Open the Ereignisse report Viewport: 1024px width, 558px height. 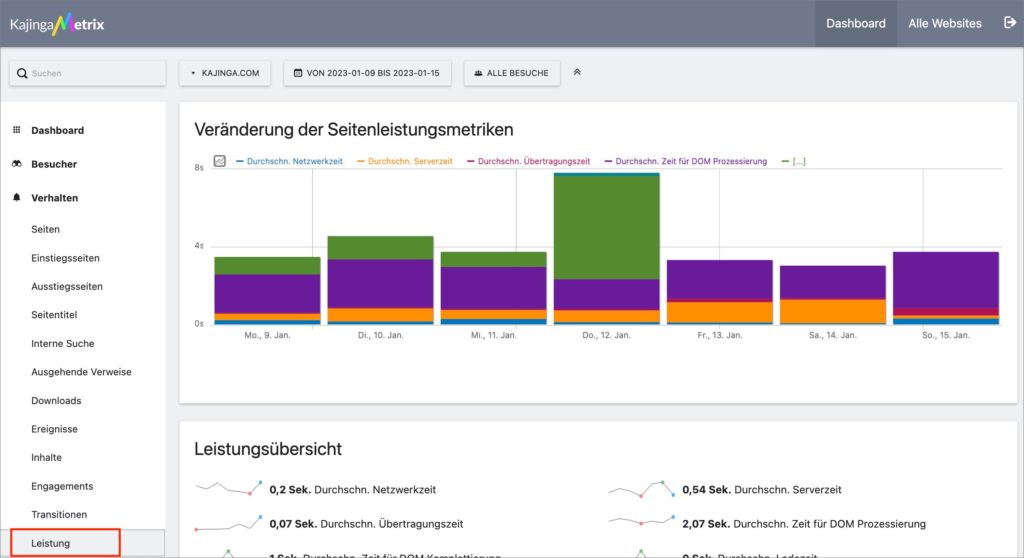[x=54, y=429]
